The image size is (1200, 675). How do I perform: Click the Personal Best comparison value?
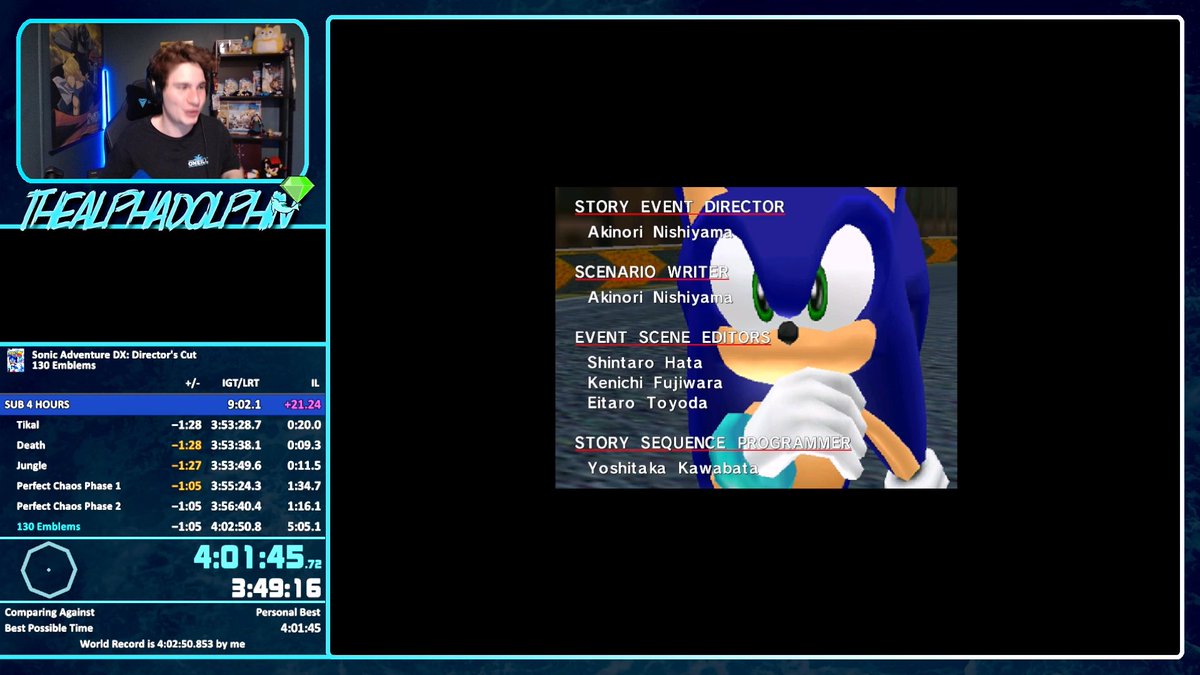(x=289, y=612)
